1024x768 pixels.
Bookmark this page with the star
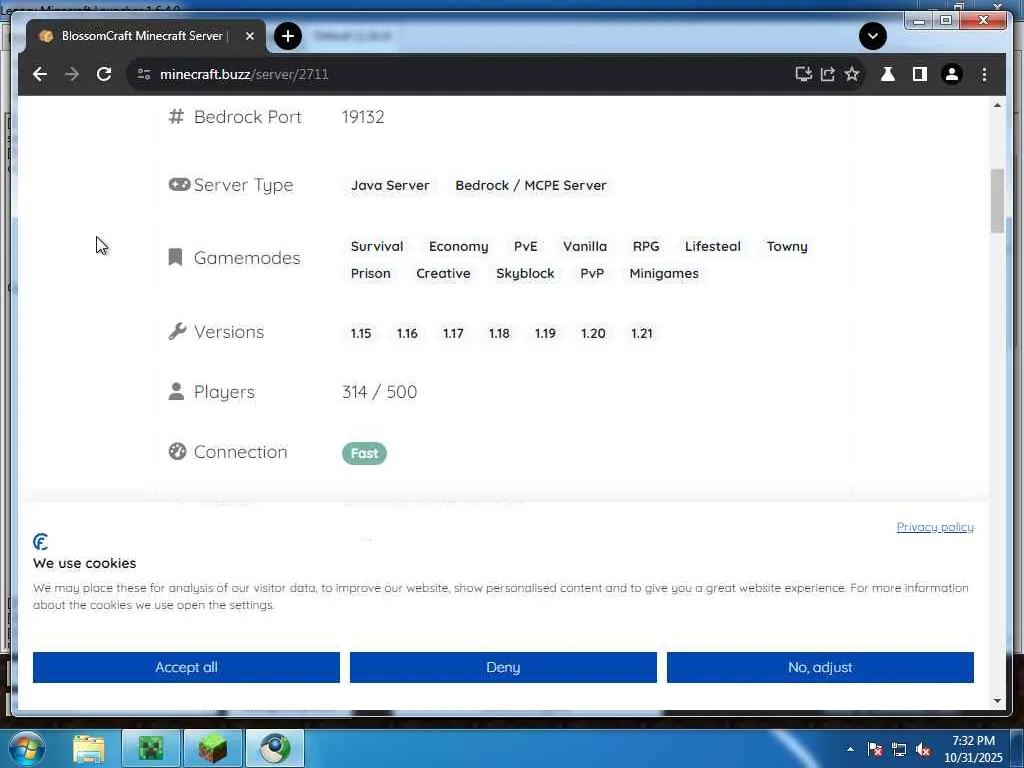coord(852,74)
